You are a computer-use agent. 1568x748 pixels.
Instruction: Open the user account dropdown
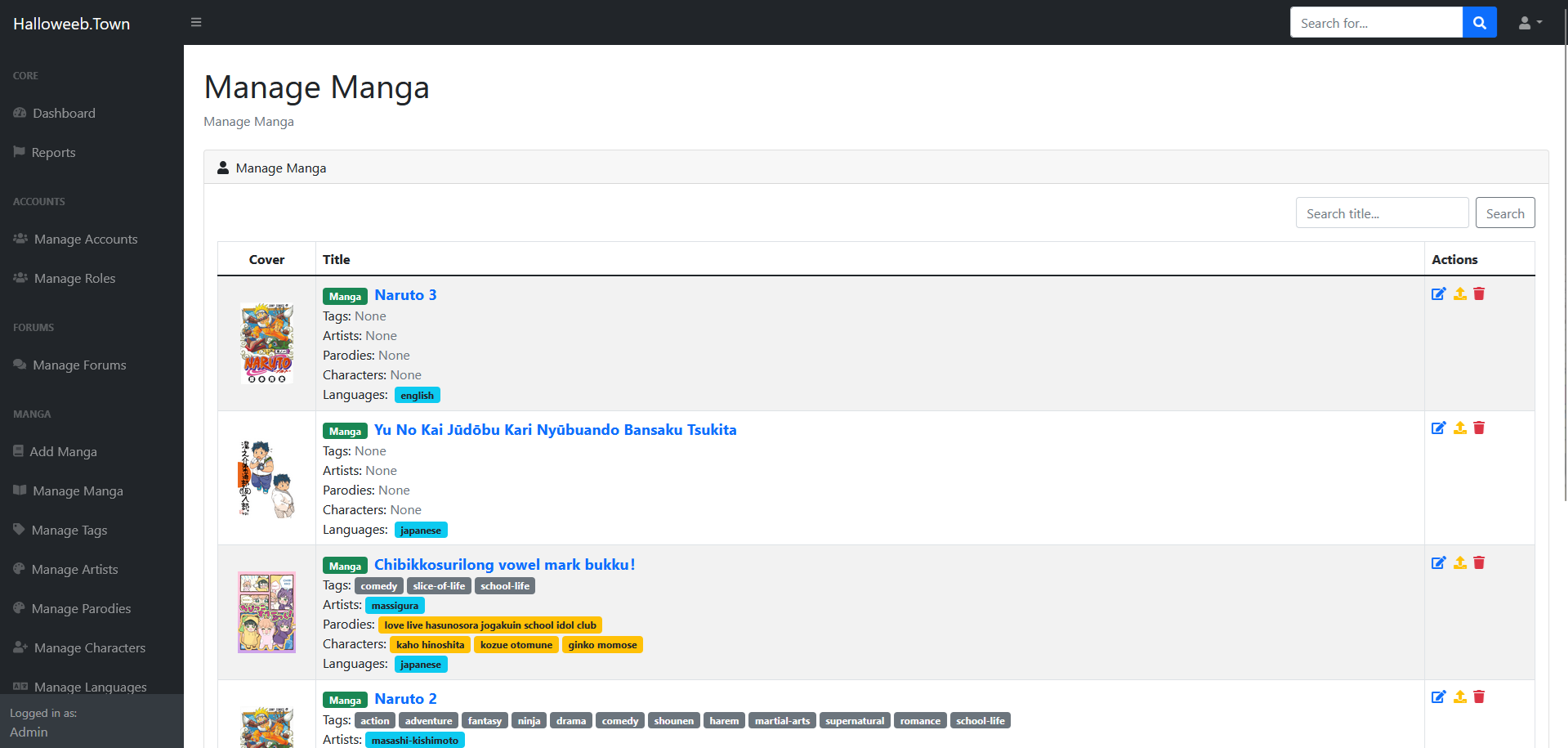[1530, 23]
